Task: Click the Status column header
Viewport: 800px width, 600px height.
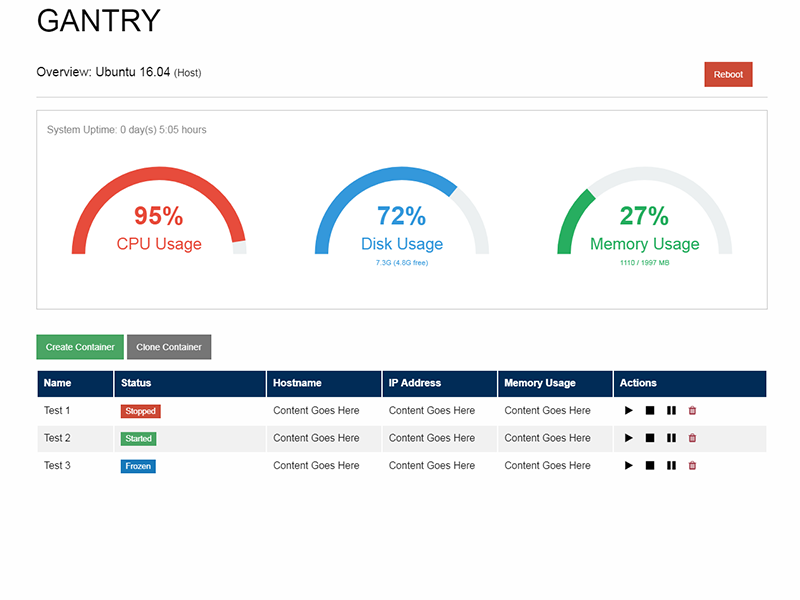Action: pyautogui.click(x=136, y=383)
